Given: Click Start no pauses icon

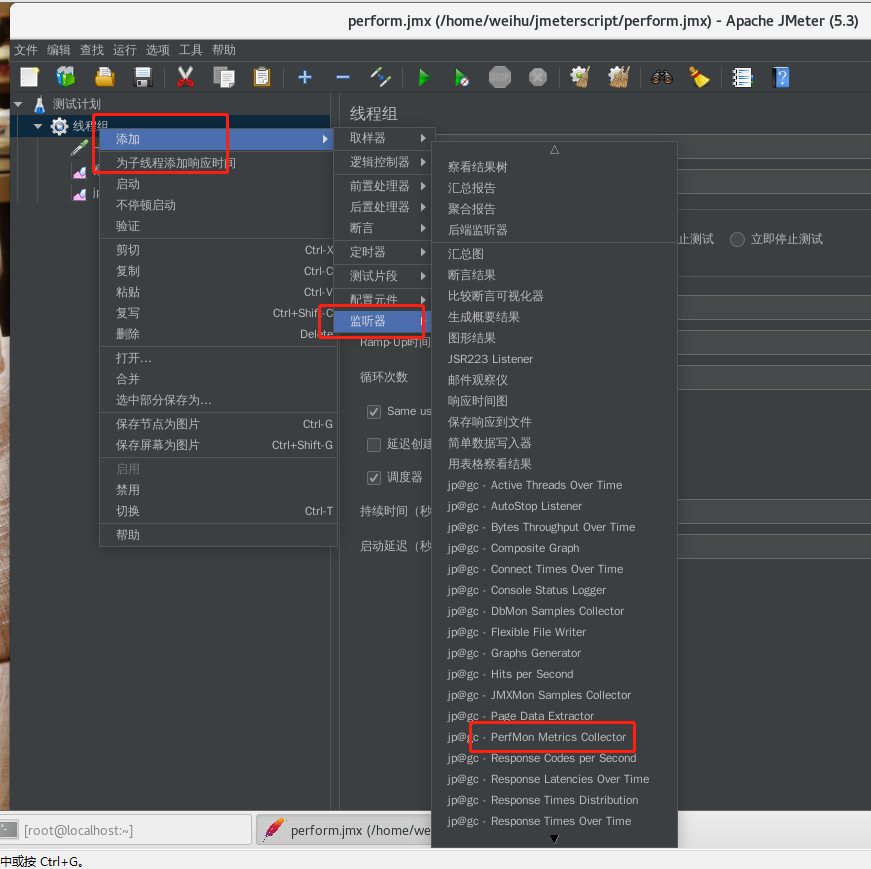Looking at the screenshot, I should tap(462, 77).
